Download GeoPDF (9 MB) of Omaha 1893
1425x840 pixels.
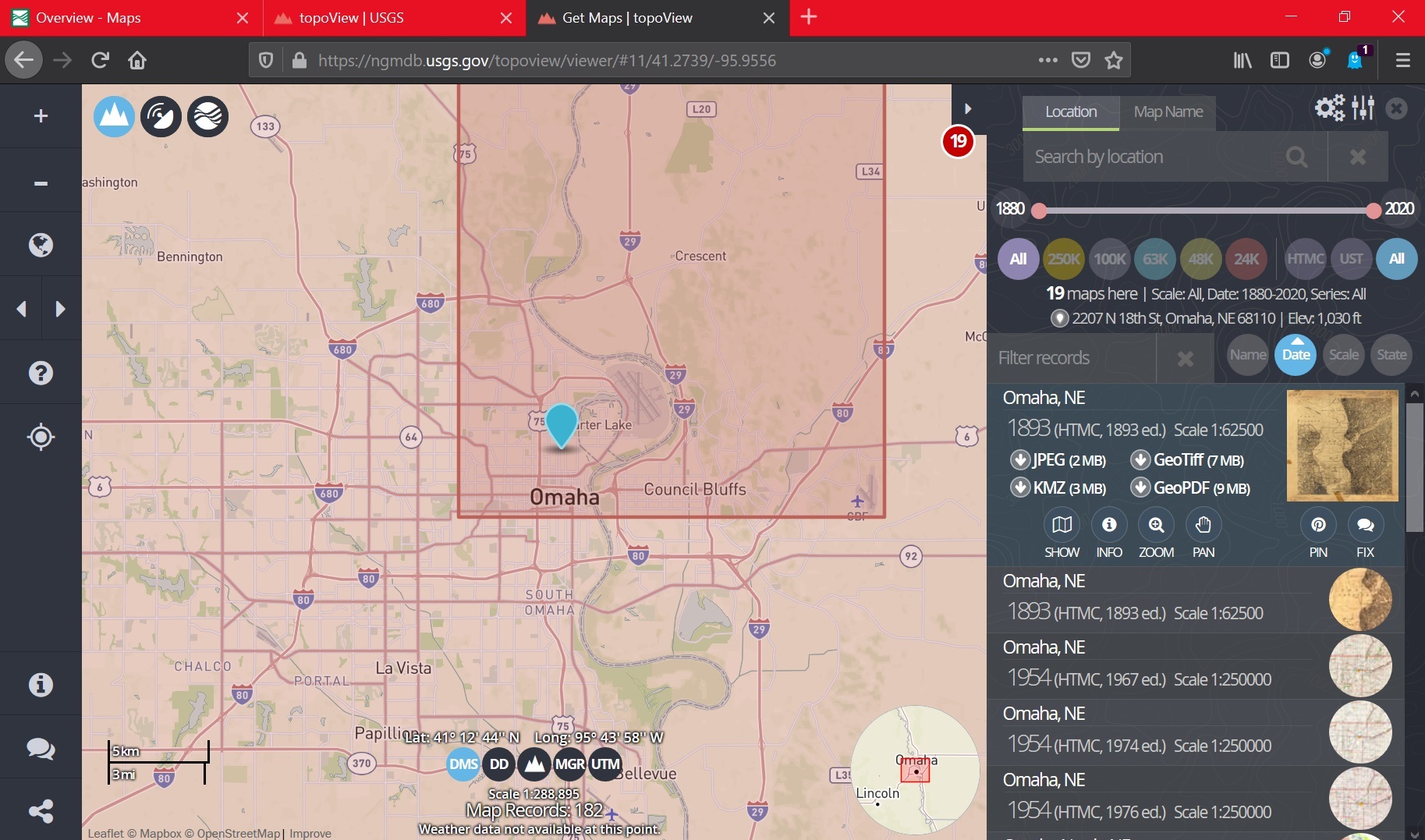(1190, 488)
